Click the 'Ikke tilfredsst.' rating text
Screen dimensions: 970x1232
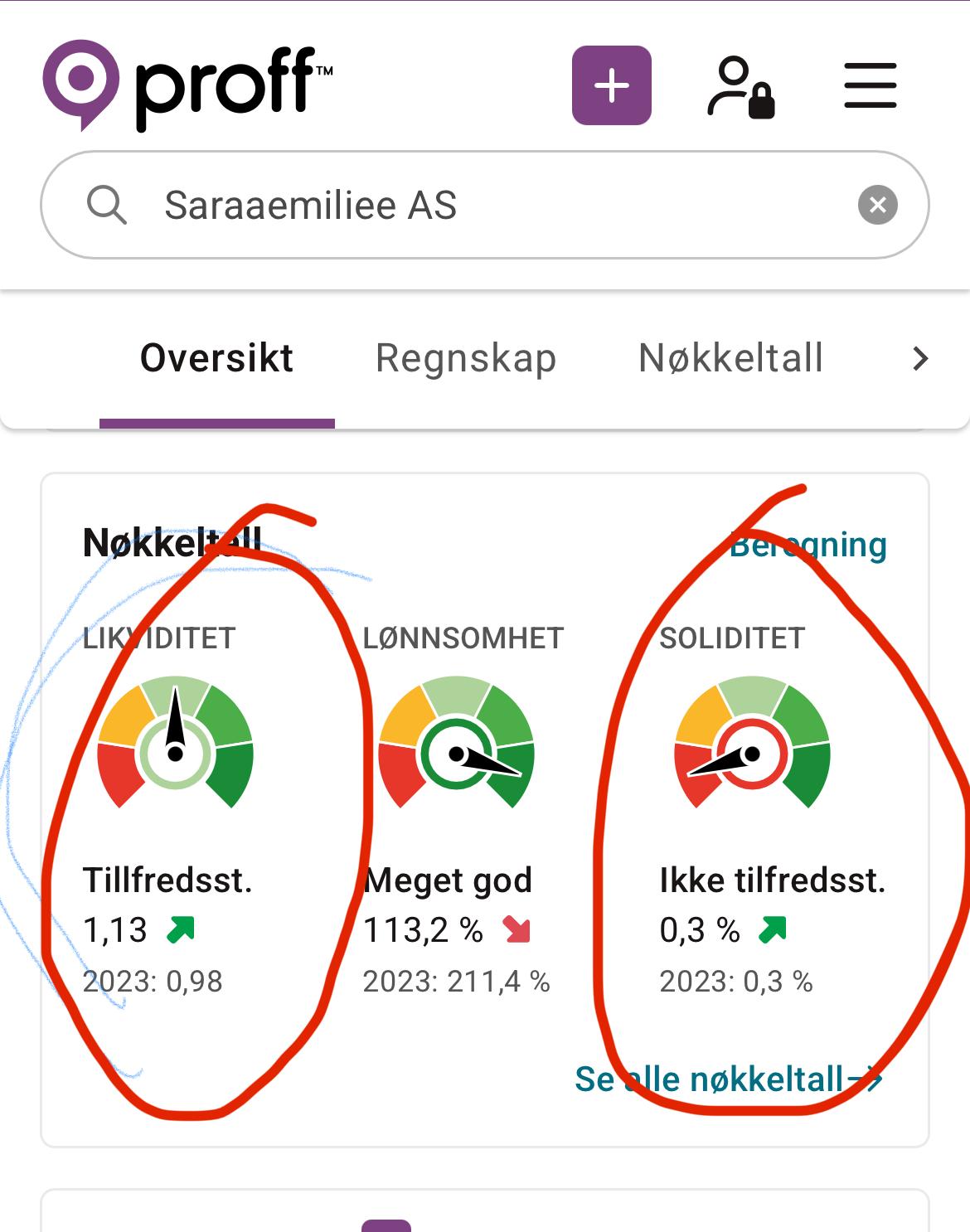[x=772, y=880]
